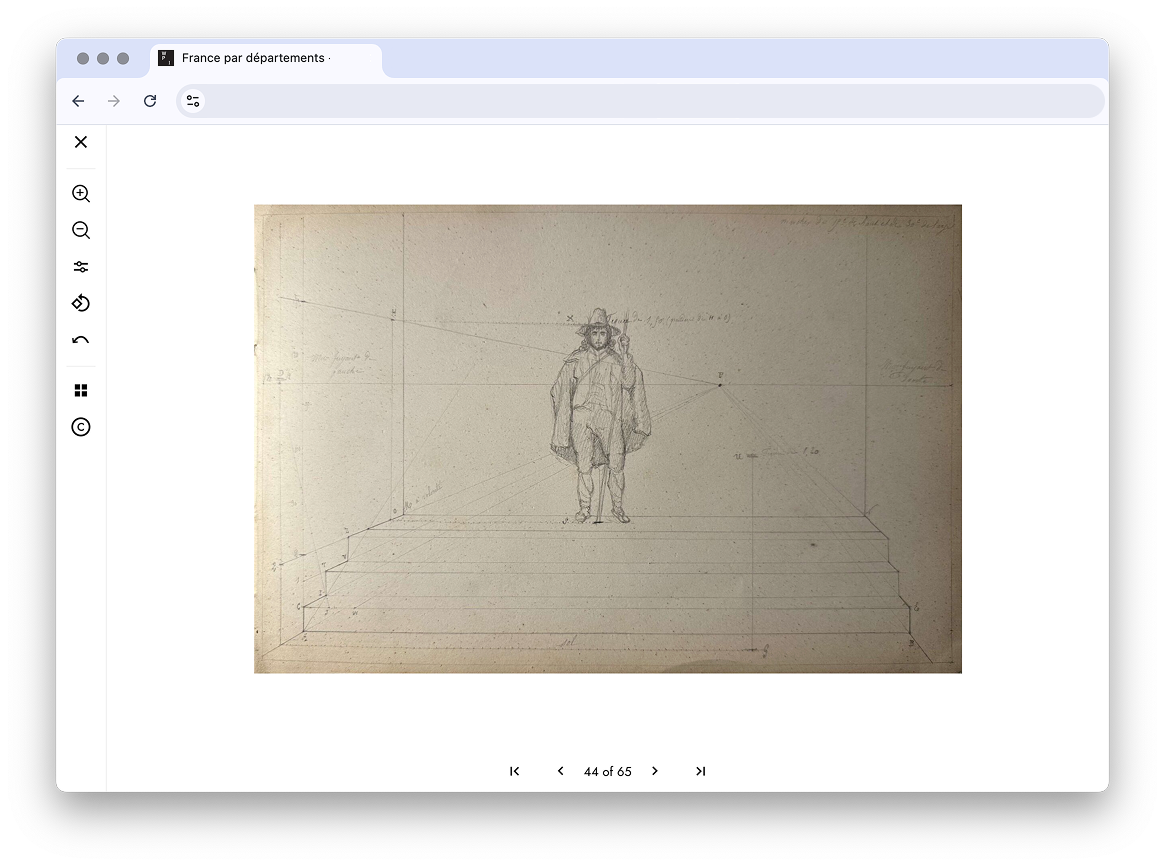View the copyright information
Screen dimensions: 1165x866
80,427
